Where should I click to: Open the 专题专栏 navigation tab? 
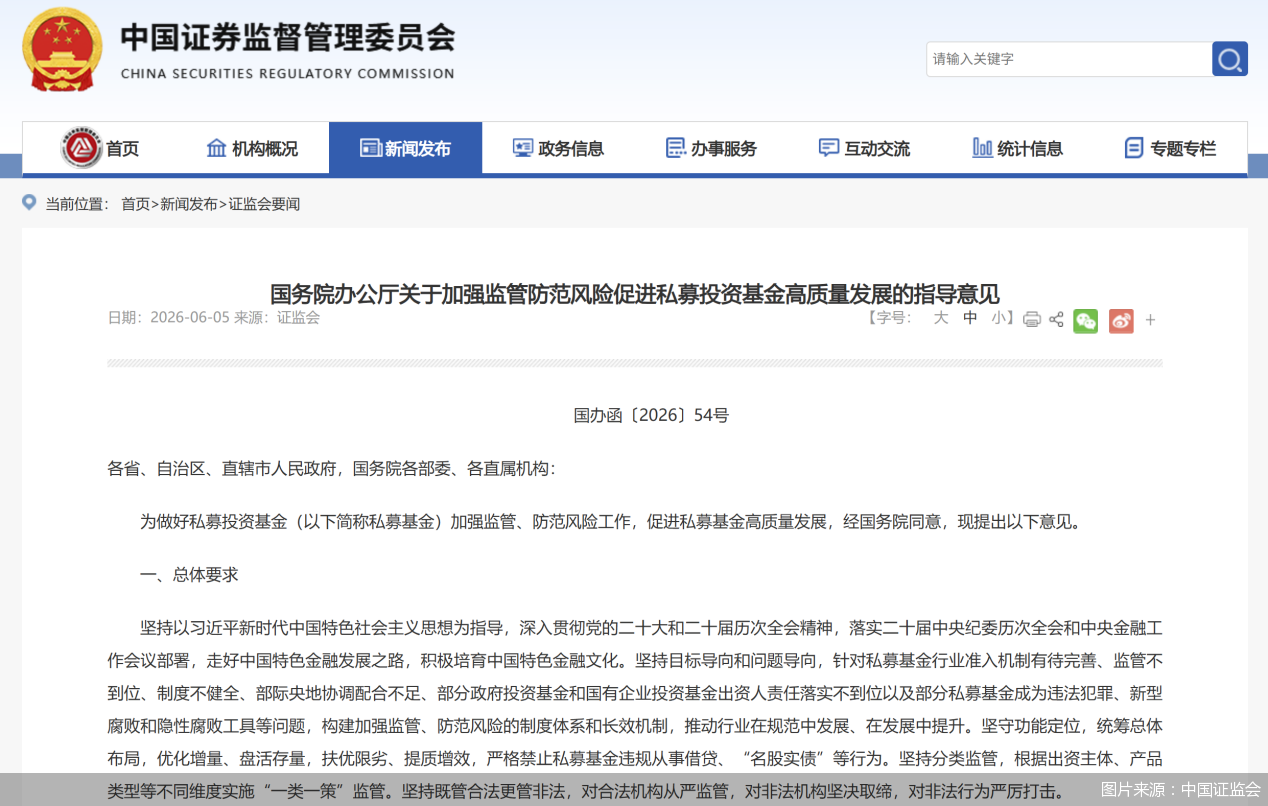tap(1170, 148)
